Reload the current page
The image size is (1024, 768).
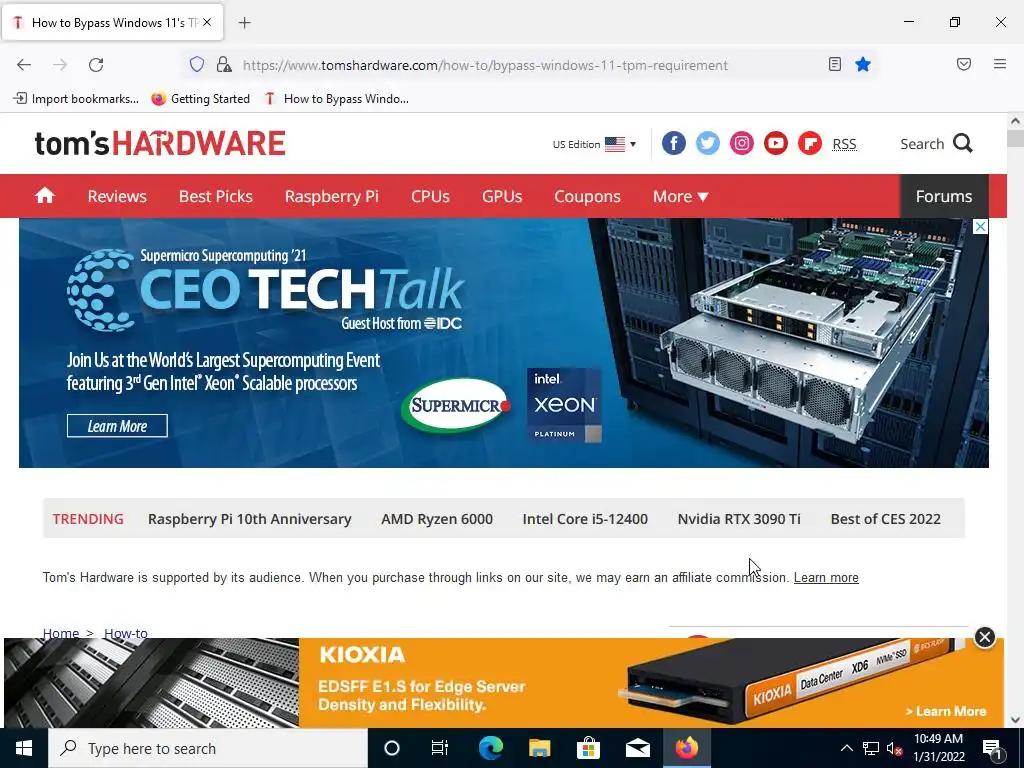click(x=96, y=65)
